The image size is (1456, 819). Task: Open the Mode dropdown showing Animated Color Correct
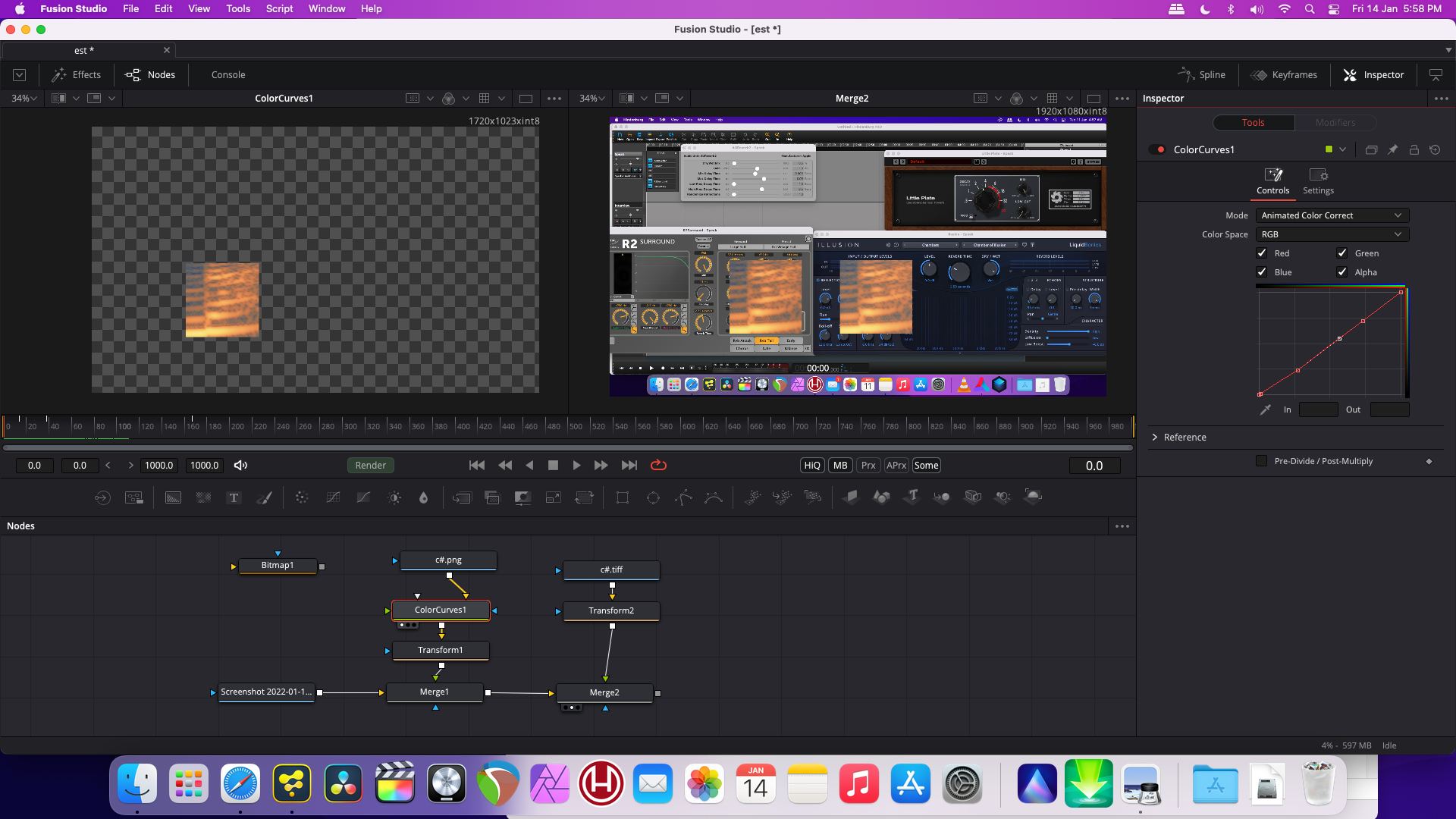point(1332,215)
